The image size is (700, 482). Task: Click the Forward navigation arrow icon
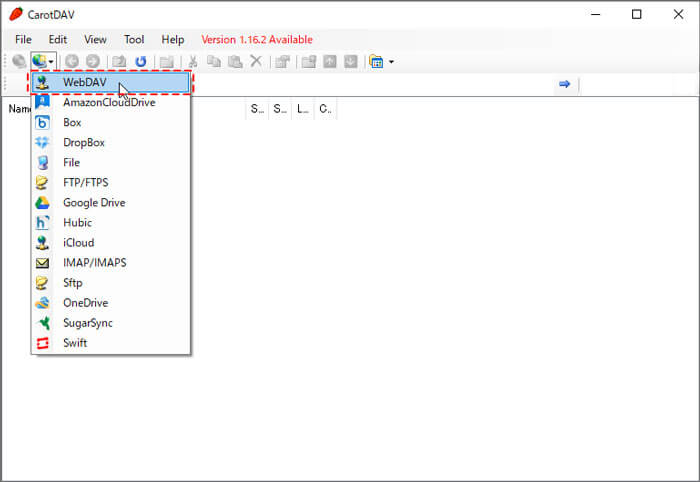tap(93, 61)
